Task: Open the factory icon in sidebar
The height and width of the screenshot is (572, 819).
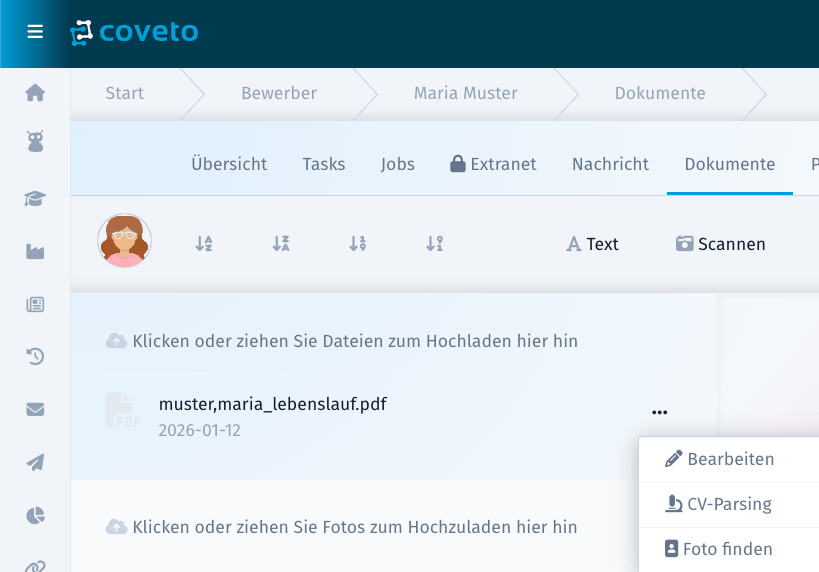Action: 35,251
